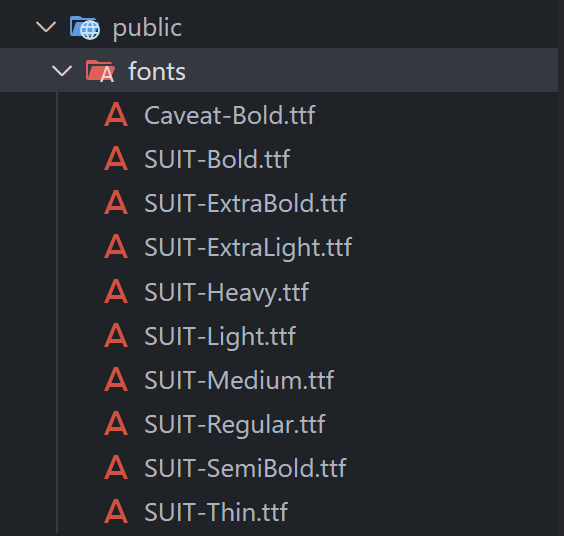Open SUIT-Thin.ttf file
564x536 pixels.
tap(216, 512)
